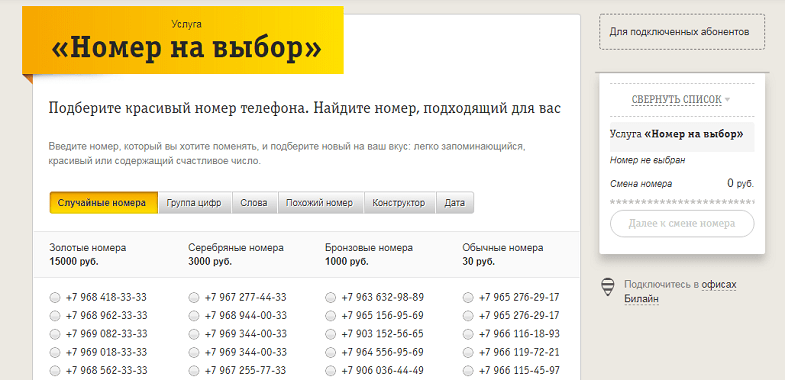This screenshot has width=785, height=380.
Task: Switch to the Слова tab
Action: [254, 203]
